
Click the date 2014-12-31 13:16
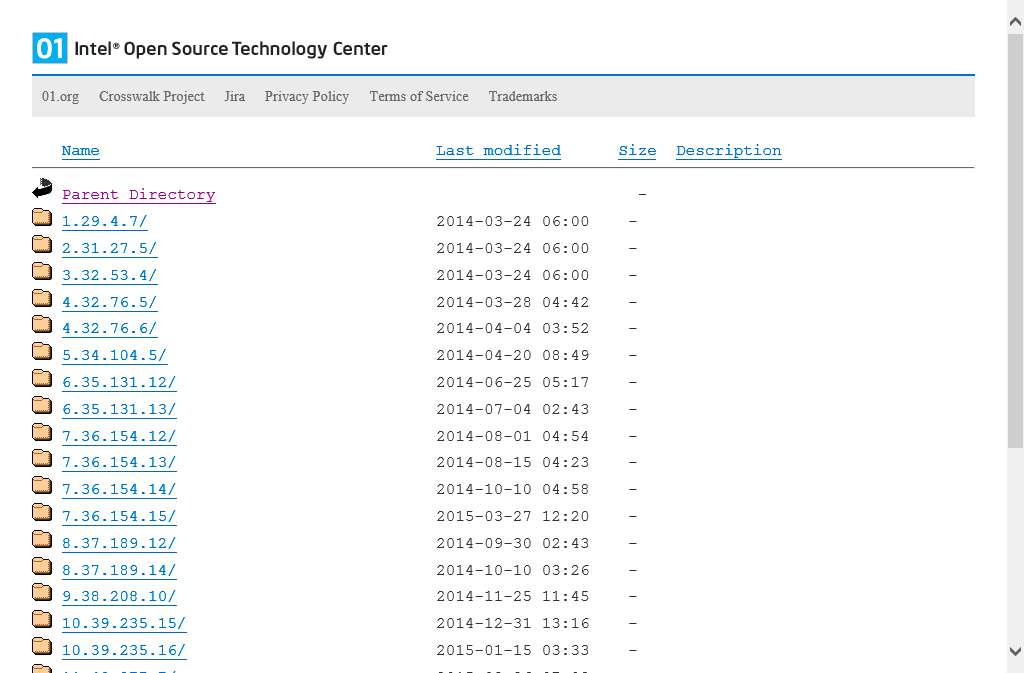pyautogui.click(x=513, y=623)
